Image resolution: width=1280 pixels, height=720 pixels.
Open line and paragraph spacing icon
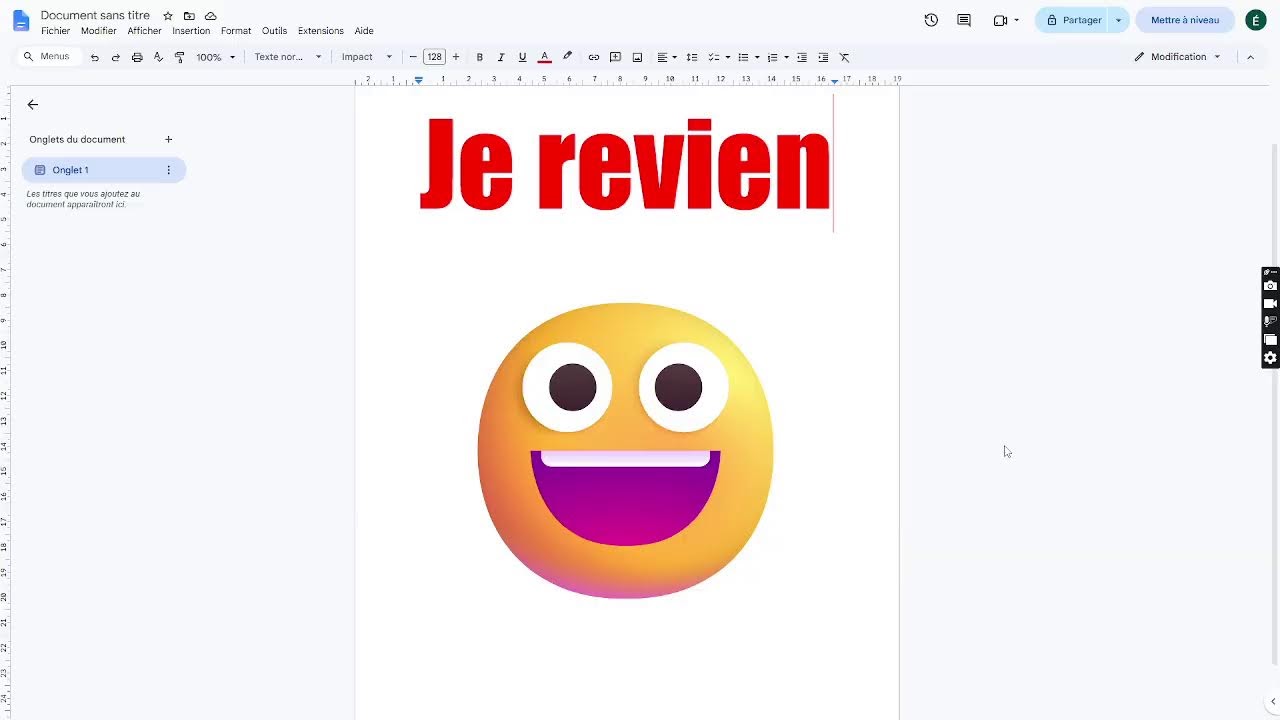click(691, 57)
